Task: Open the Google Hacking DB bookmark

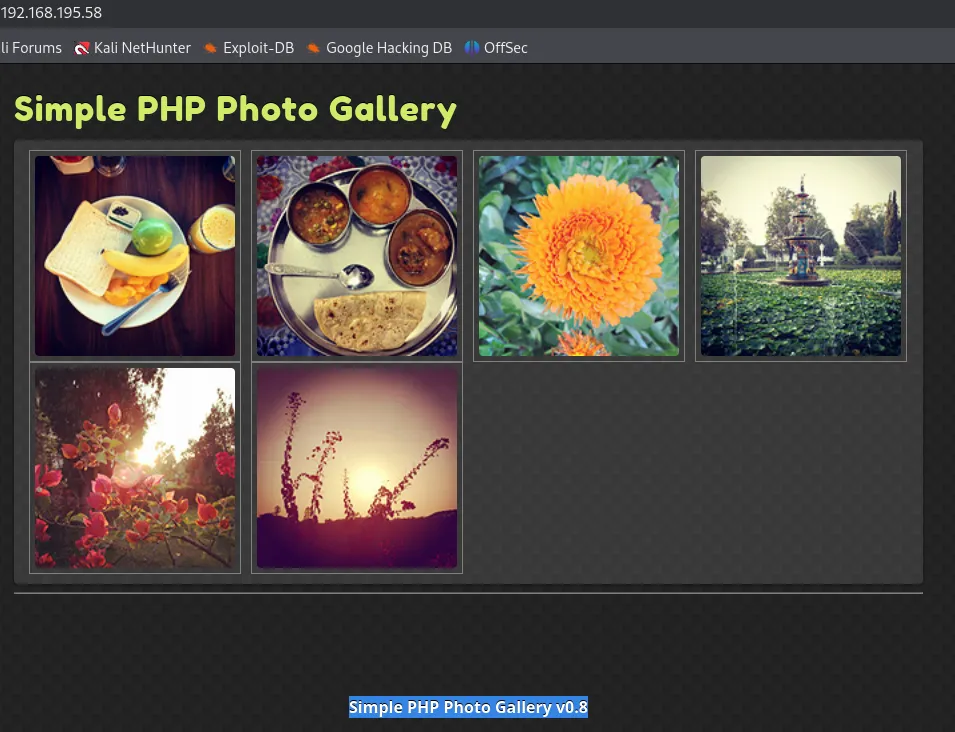Action: click(x=379, y=48)
